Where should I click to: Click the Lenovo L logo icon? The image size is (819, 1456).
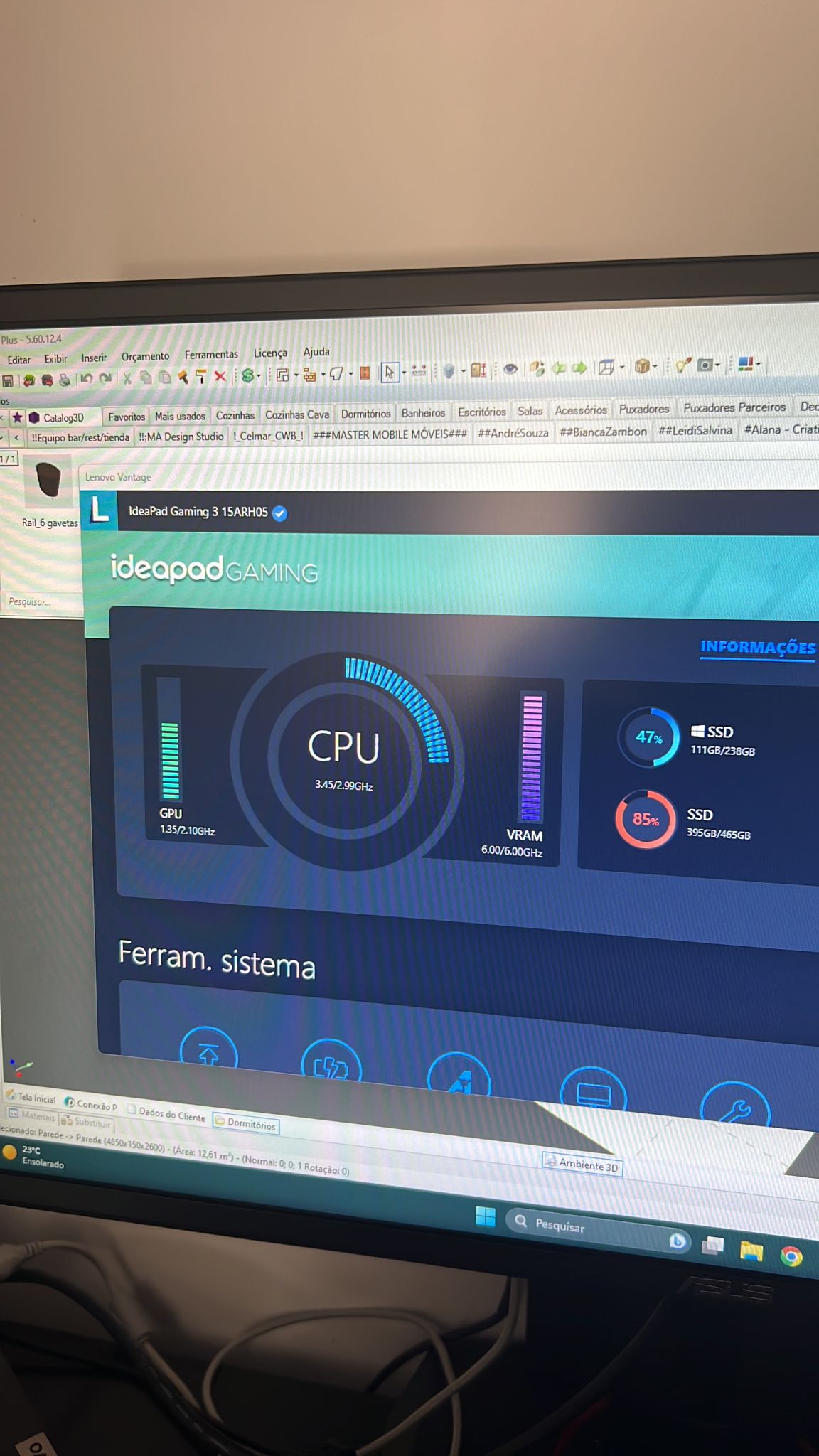click(x=100, y=510)
